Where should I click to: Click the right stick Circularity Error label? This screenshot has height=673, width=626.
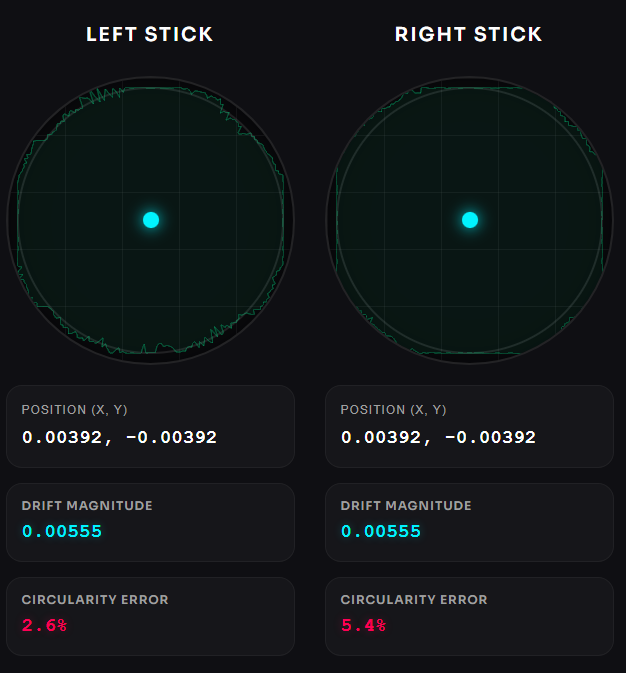414,600
